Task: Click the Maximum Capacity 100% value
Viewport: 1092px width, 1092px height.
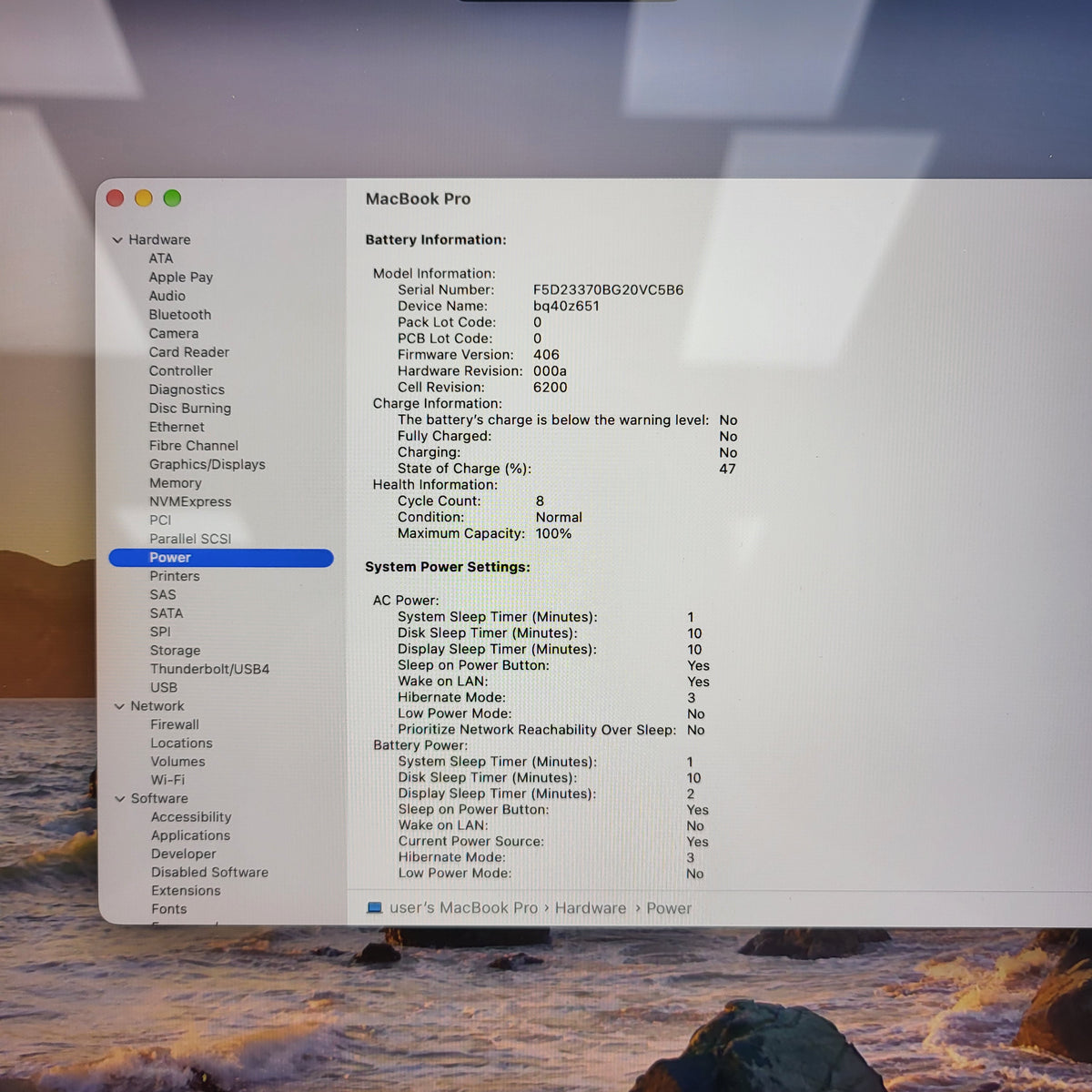Action: pos(553,534)
